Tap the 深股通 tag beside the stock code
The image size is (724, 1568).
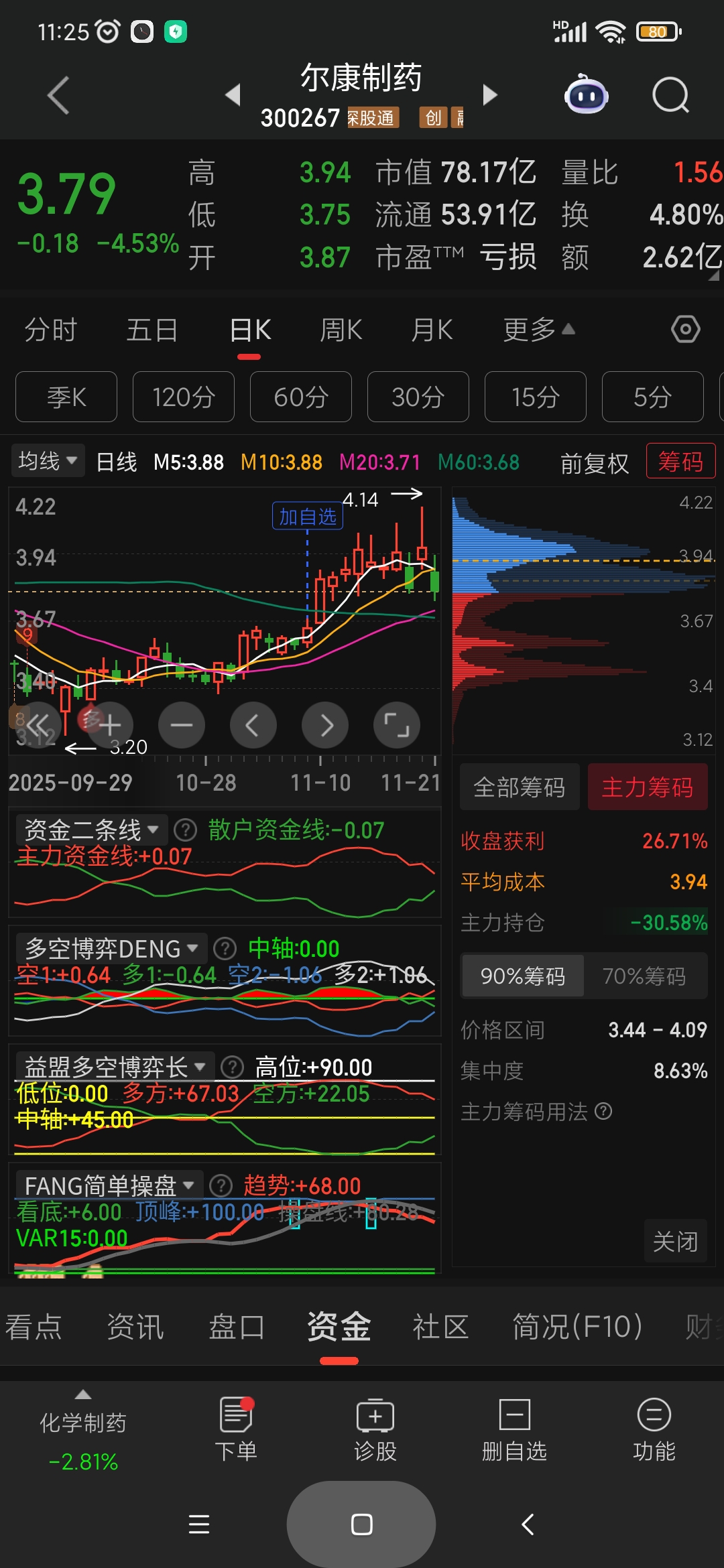[x=373, y=118]
